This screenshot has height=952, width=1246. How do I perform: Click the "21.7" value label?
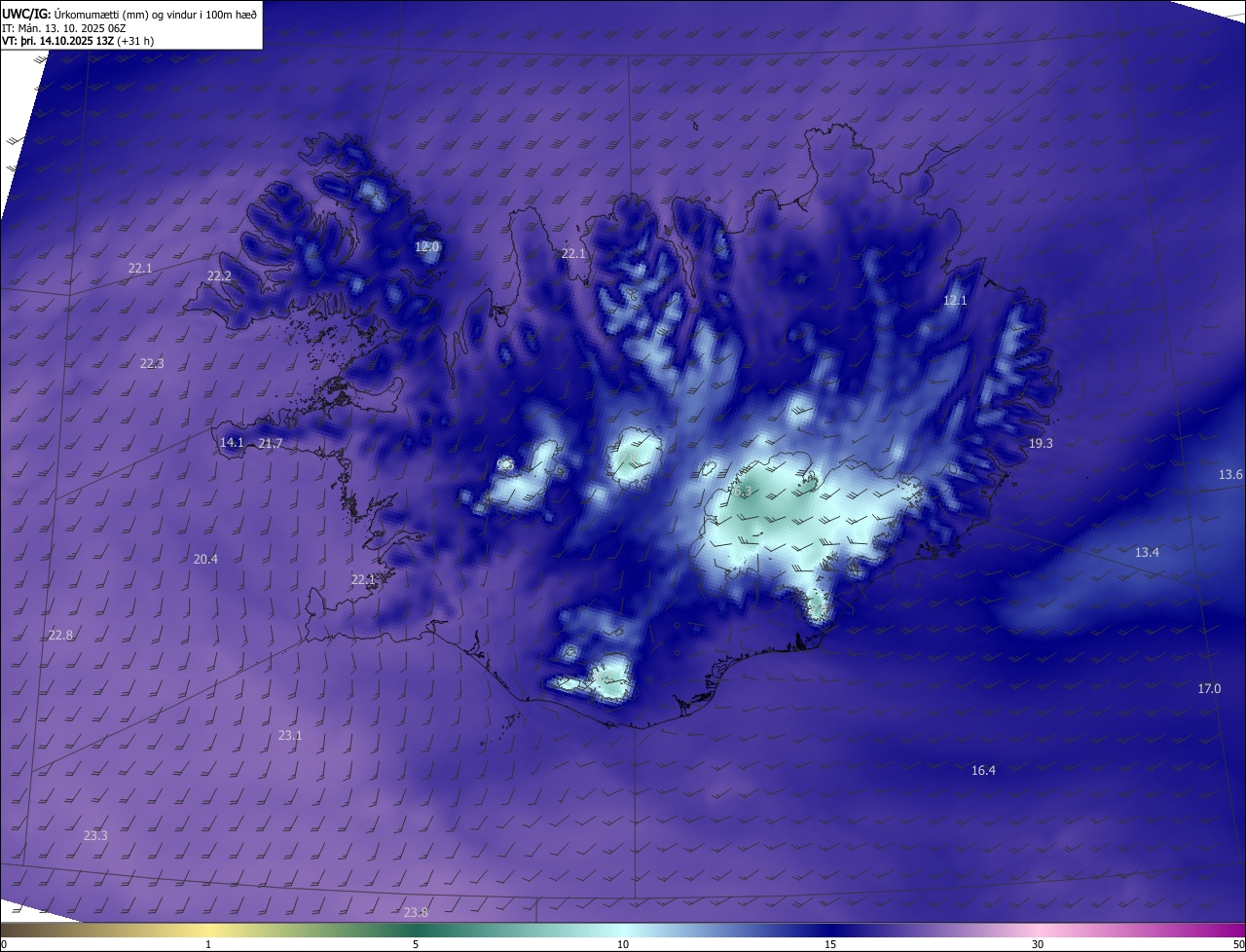click(x=271, y=444)
